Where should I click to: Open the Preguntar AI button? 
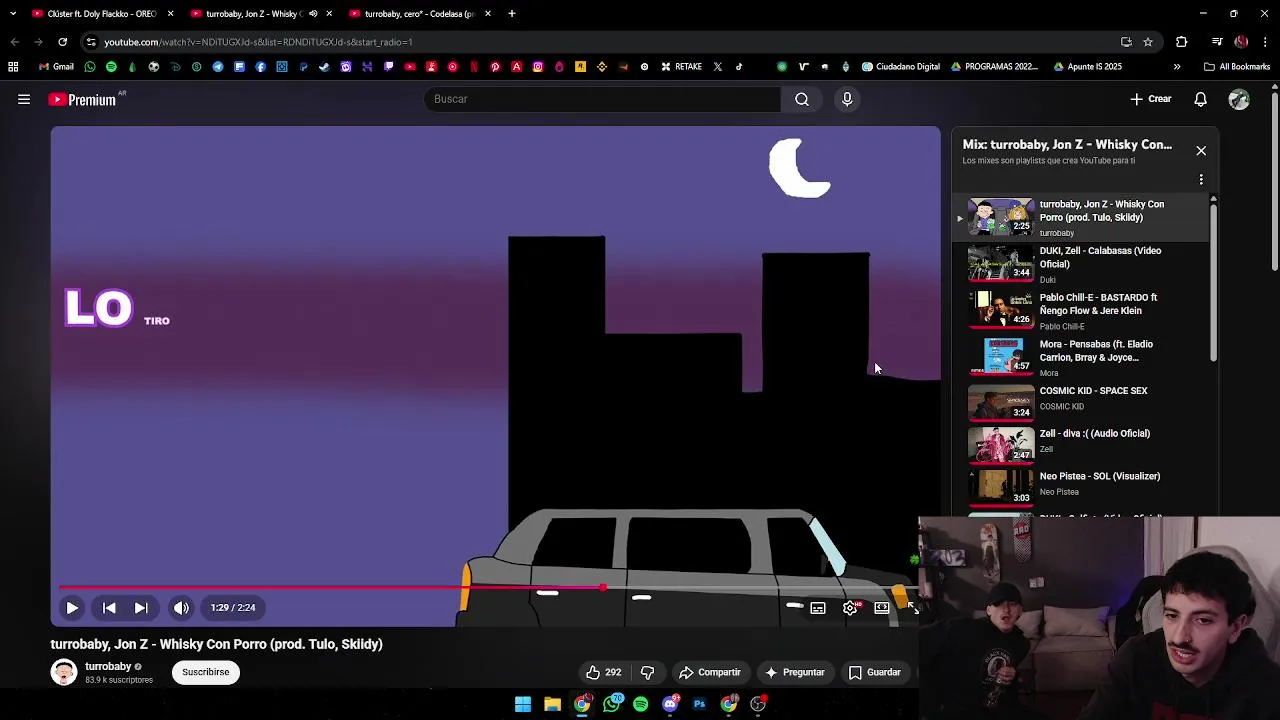pyautogui.click(x=795, y=672)
